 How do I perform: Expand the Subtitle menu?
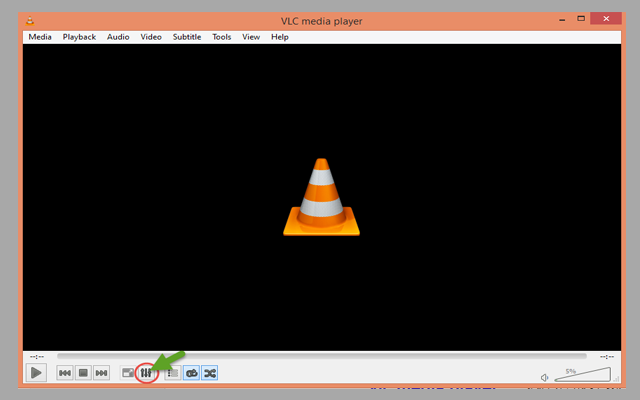click(x=186, y=37)
